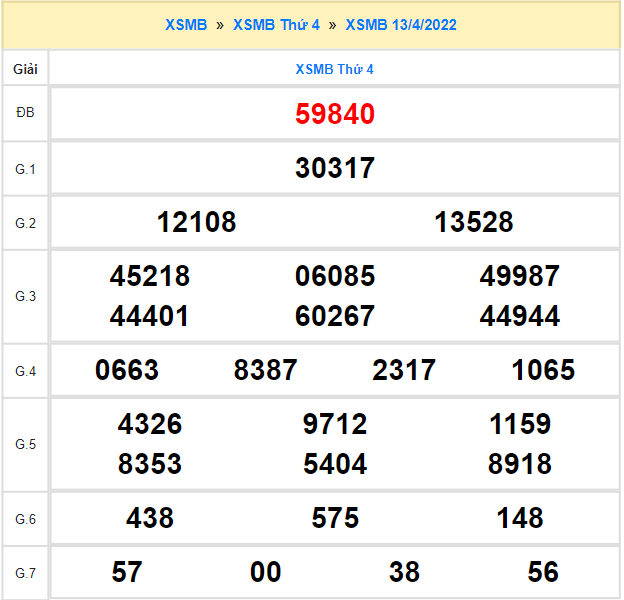This screenshot has height=600, width=624.
Task: Open the XSMB 13/4/2022 breadcrumb link
Action: 400,24
